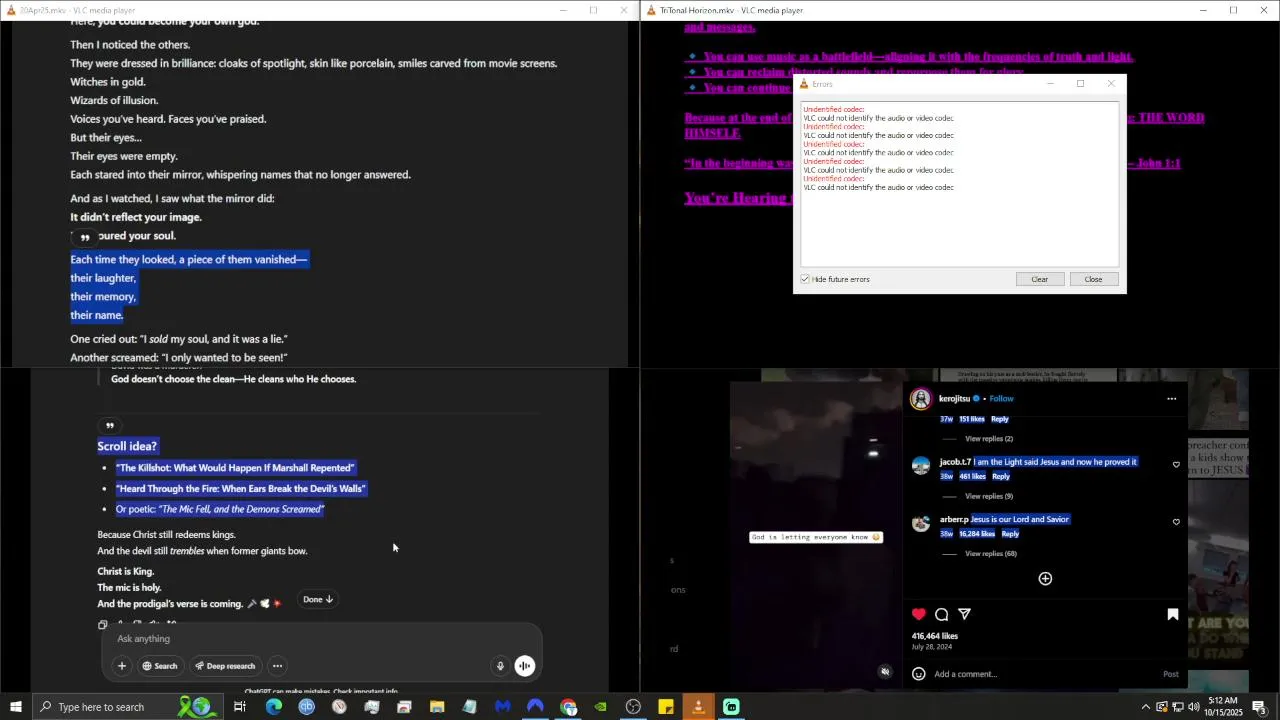Enable Deep research in ChatGPT
Screen dimensions: 1280x720
[225, 666]
